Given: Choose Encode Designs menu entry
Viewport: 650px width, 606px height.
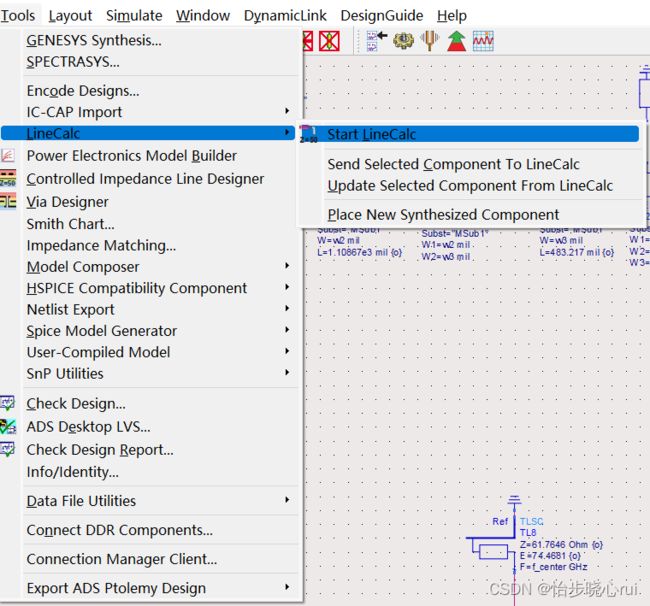Looking at the screenshot, I should point(83,91).
